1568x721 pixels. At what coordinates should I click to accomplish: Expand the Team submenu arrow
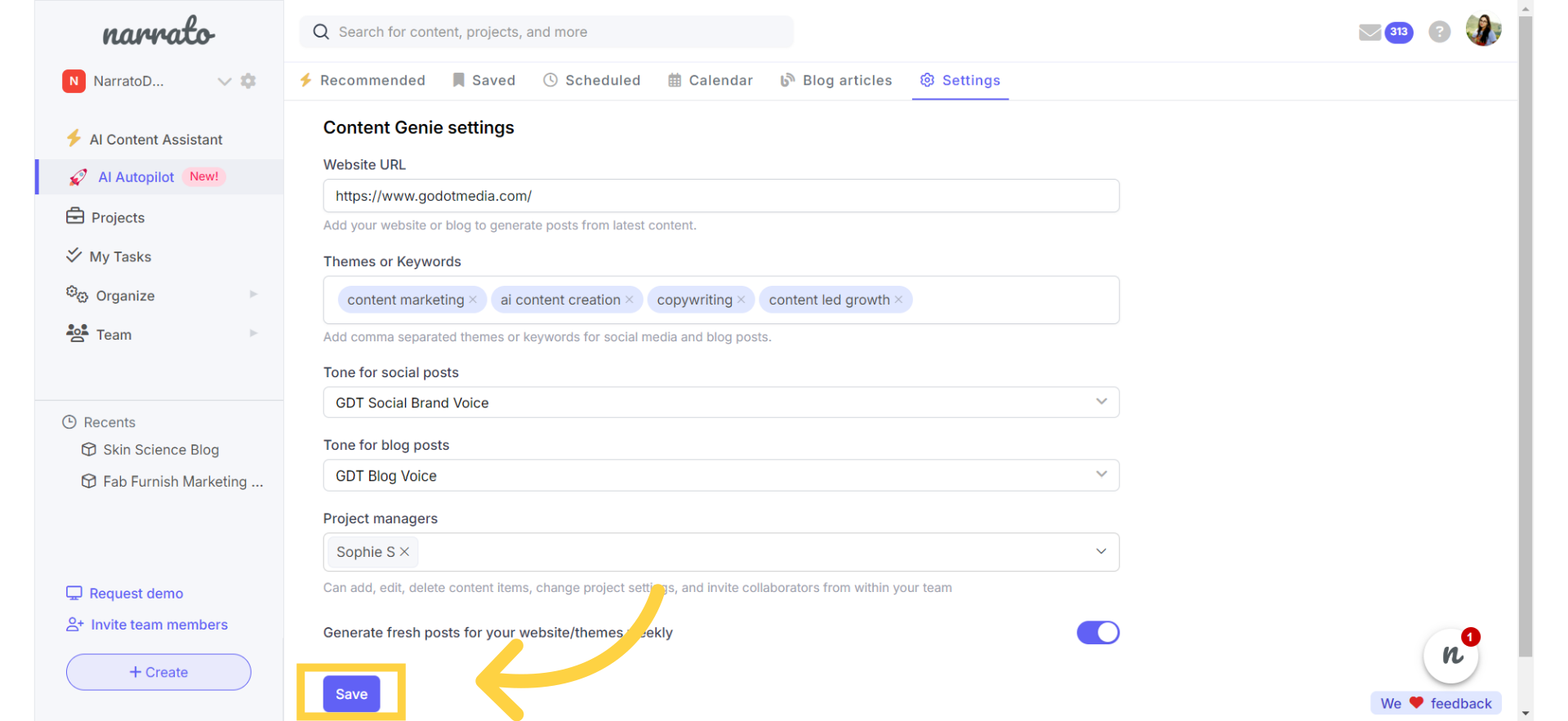pyautogui.click(x=253, y=334)
